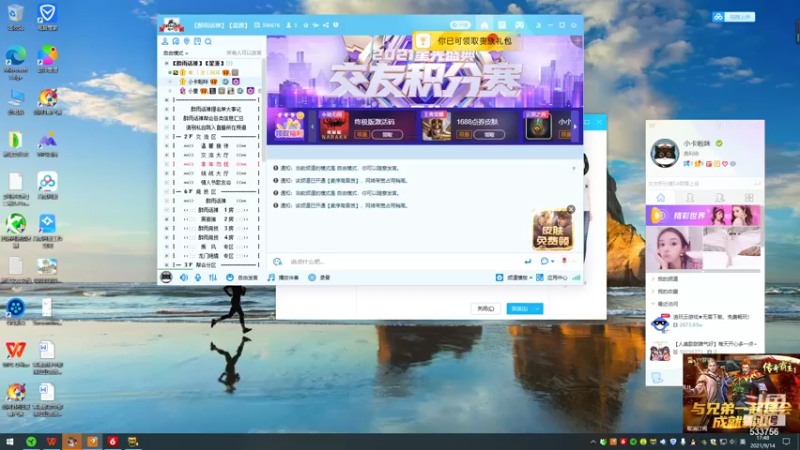800x450 pixels.
Task: Open the send button dropdown arrow in dialog
Action: pos(537,309)
